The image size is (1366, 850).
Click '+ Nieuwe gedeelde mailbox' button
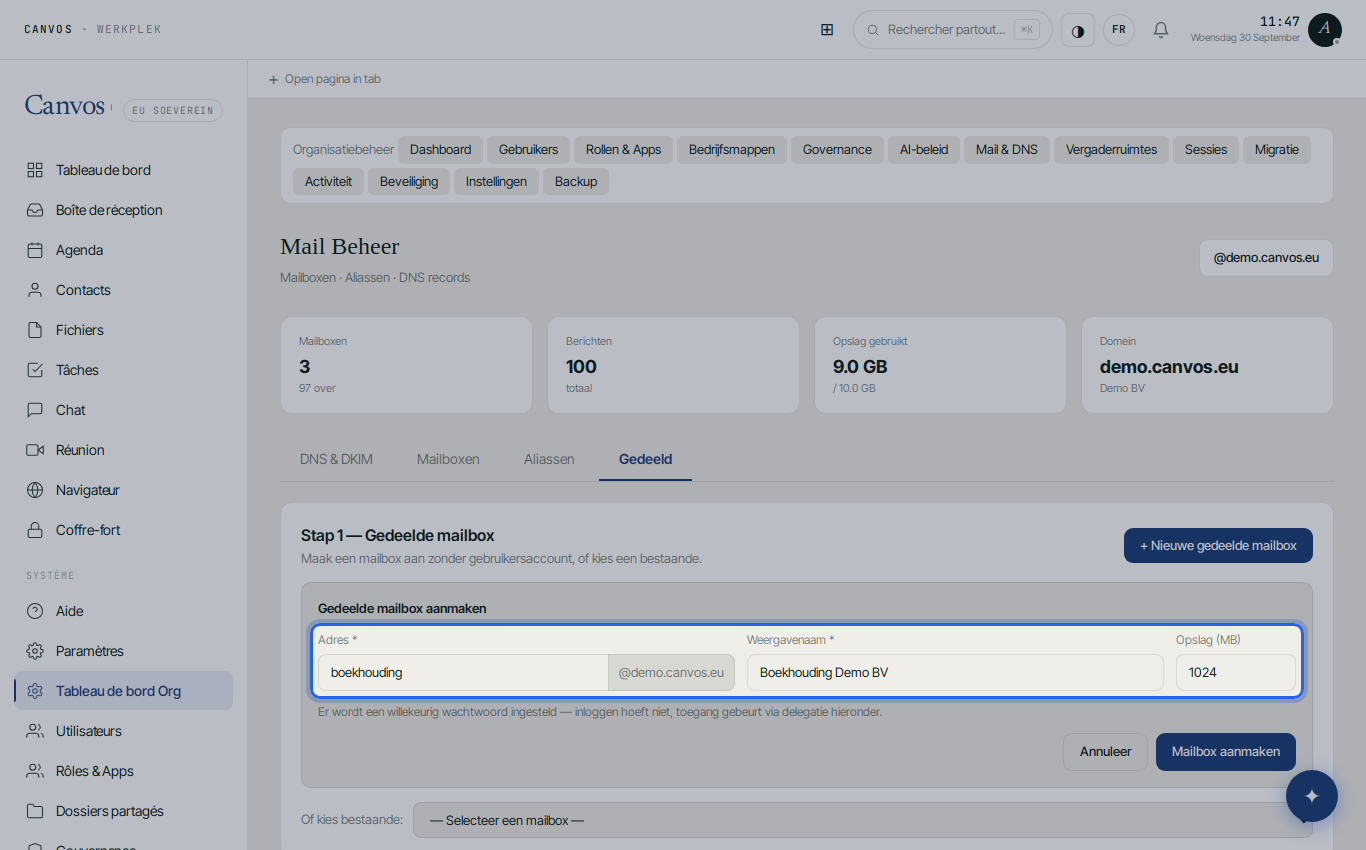(1218, 546)
